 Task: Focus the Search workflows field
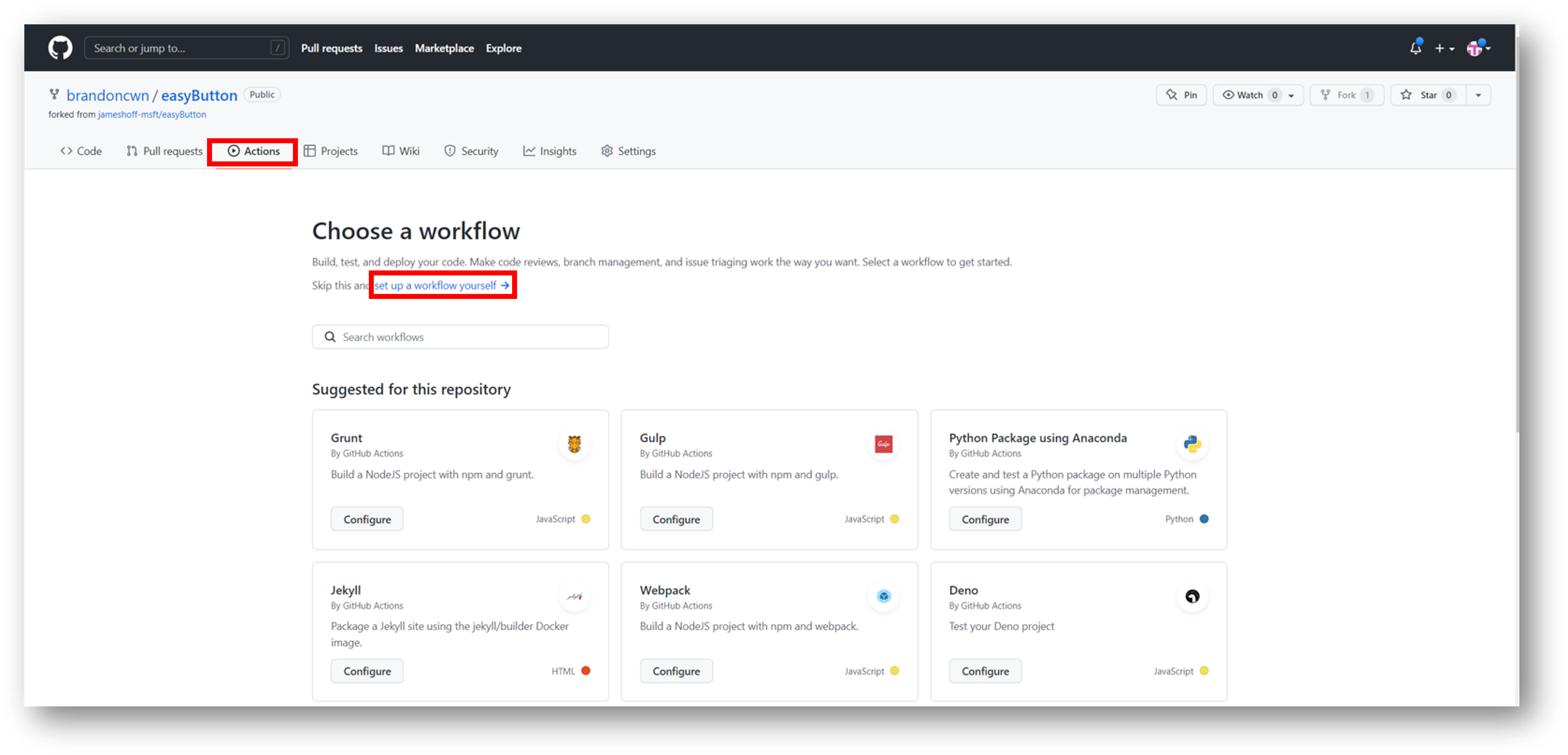(x=460, y=337)
